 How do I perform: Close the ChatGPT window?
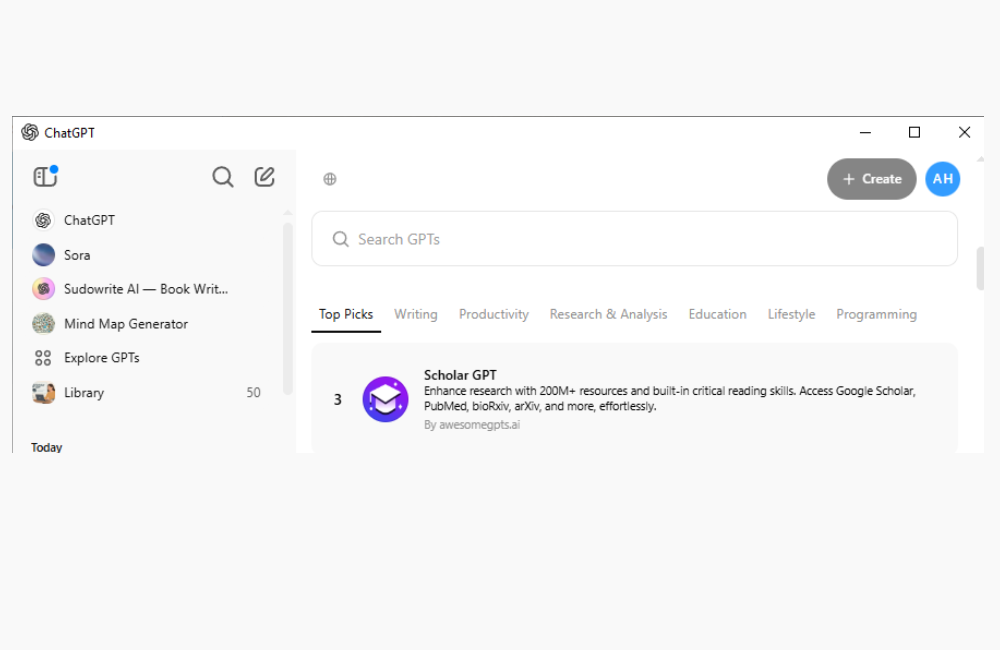964,133
